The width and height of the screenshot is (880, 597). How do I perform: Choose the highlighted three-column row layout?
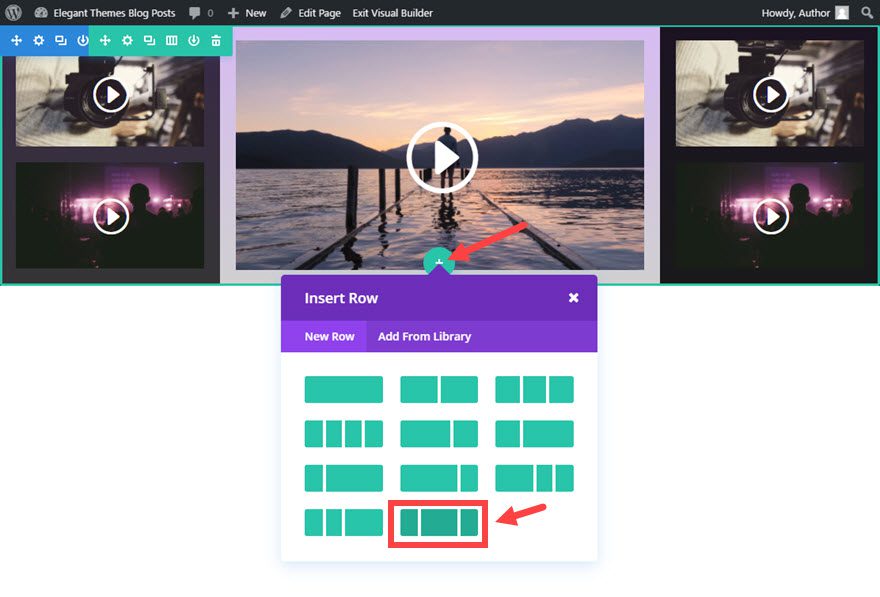coord(437,522)
